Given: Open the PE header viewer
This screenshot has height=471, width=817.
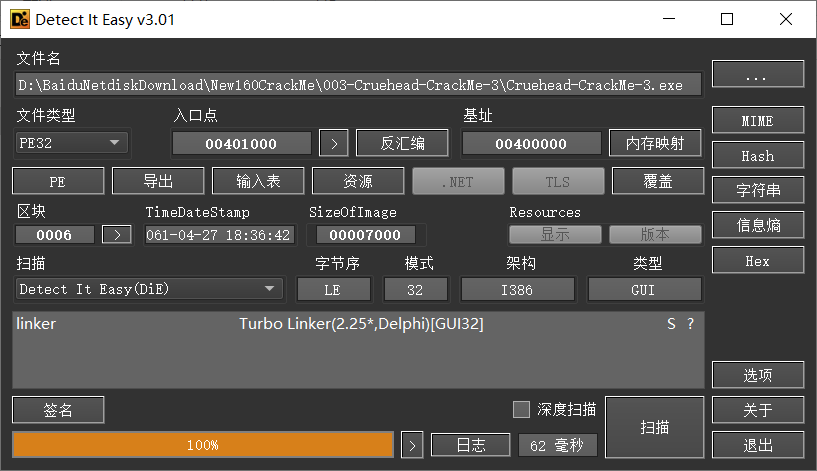Looking at the screenshot, I should 58,181.
